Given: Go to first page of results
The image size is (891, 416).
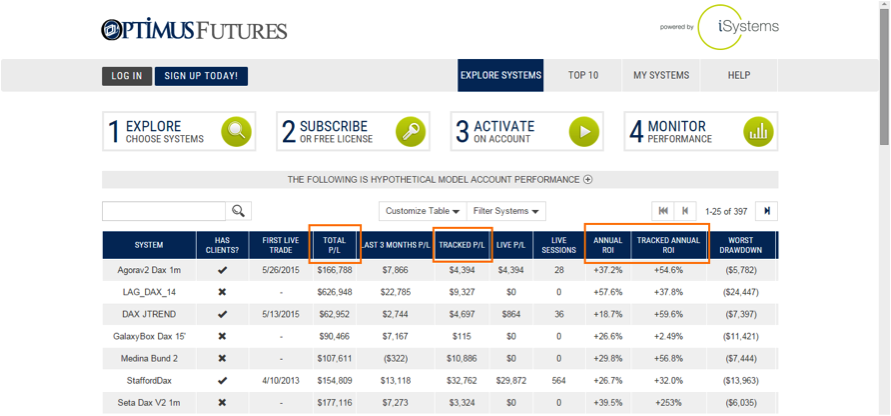Looking at the screenshot, I should tap(663, 211).
